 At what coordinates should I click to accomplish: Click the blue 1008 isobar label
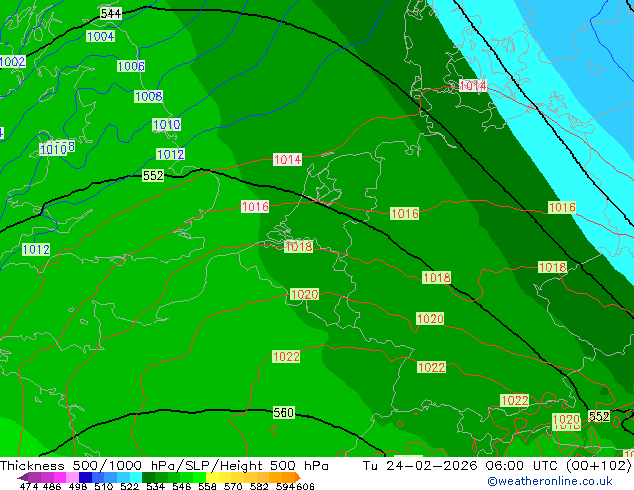click(148, 96)
